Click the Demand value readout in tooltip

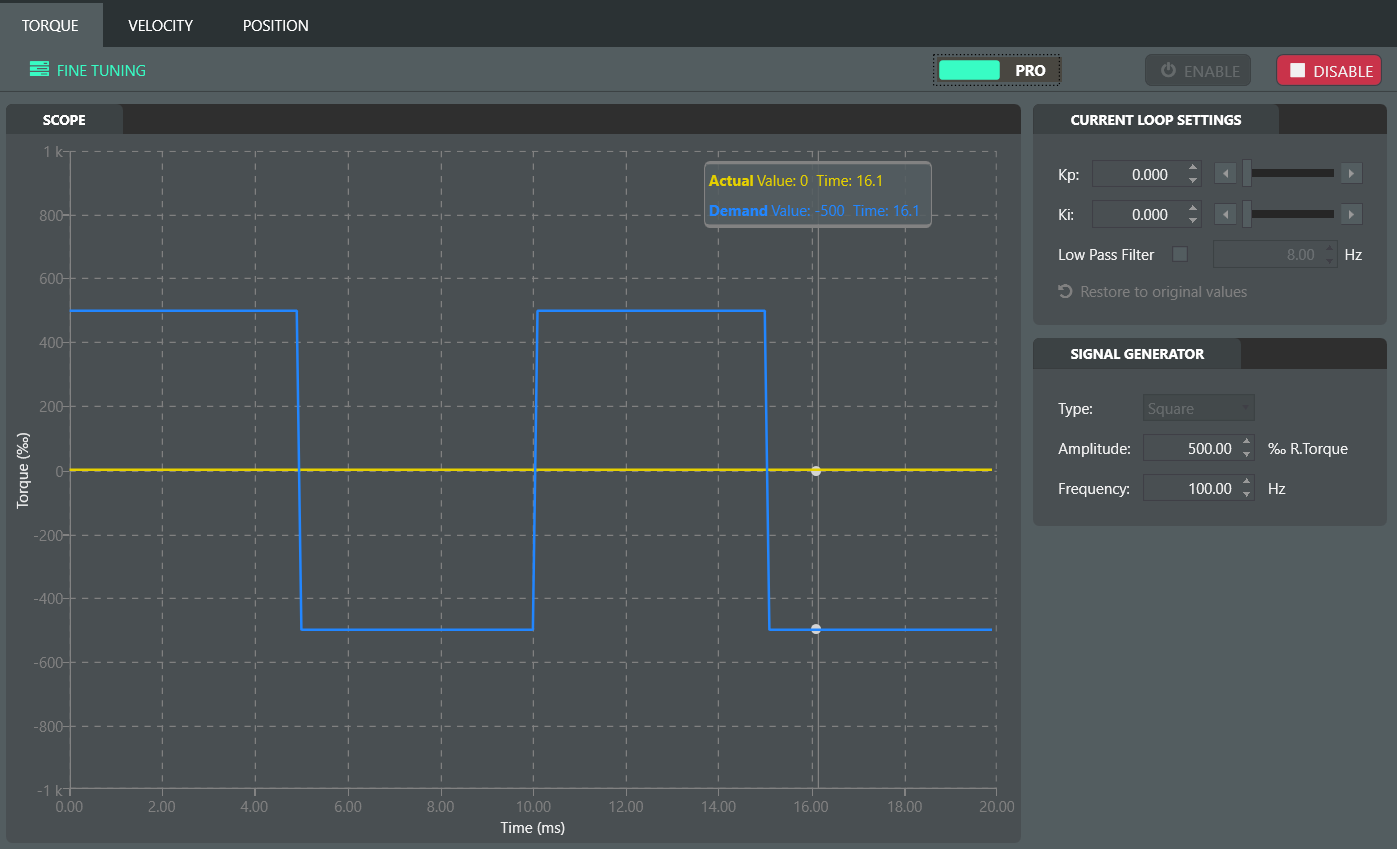coord(814,211)
